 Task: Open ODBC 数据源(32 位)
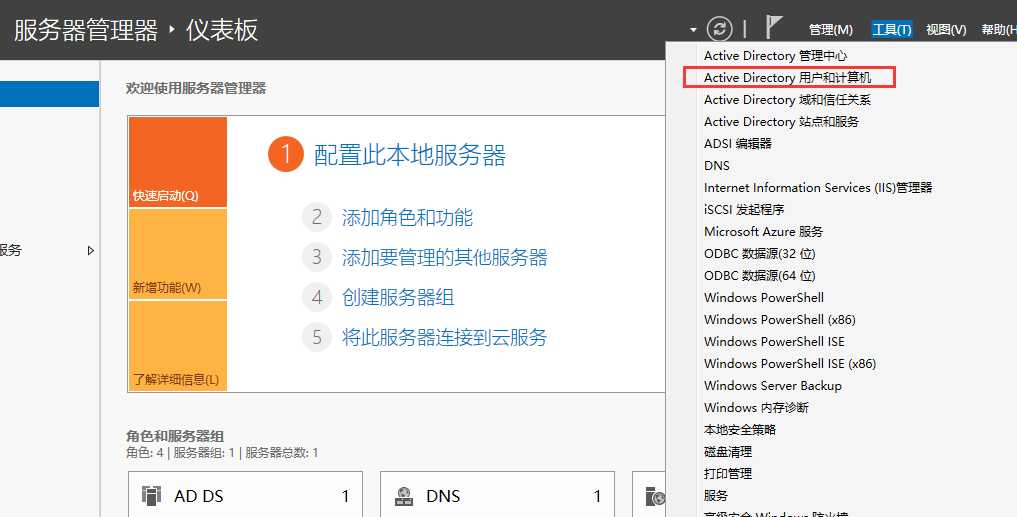click(760, 254)
